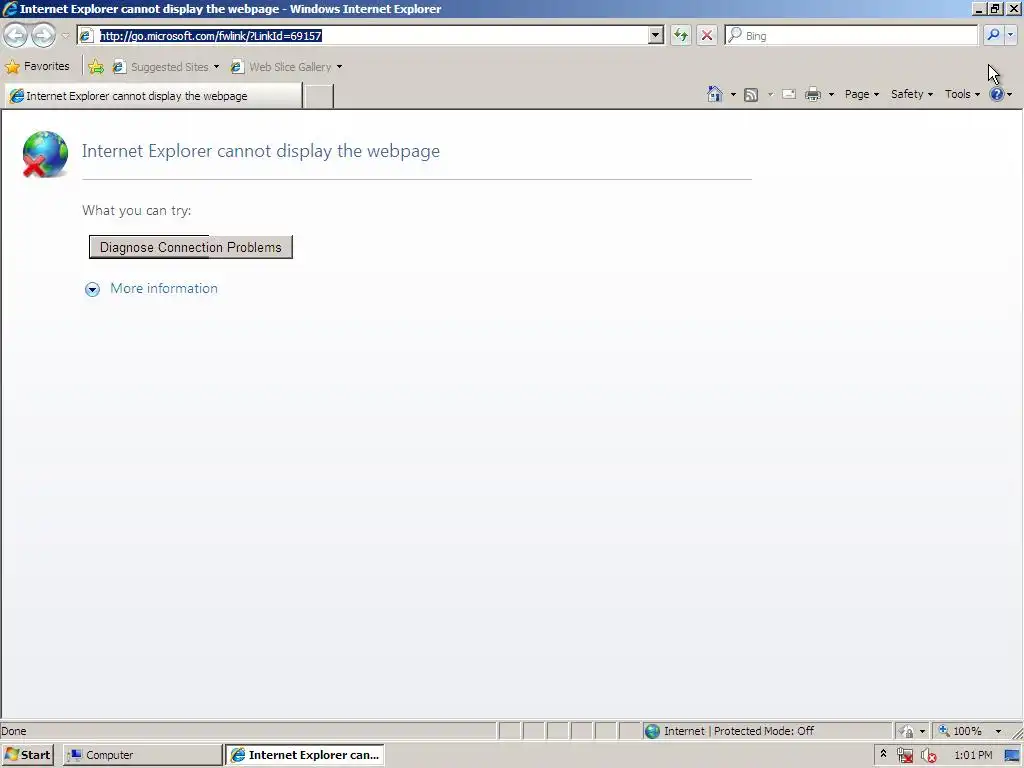Open the Suggested Sites link
This screenshot has height=768, width=1024.
pyautogui.click(x=166, y=67)
